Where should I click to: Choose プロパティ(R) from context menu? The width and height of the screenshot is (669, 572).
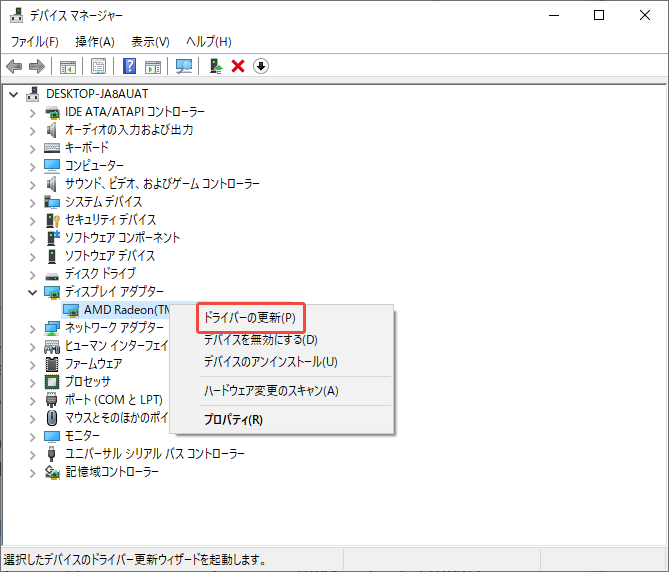click(233, 420)
